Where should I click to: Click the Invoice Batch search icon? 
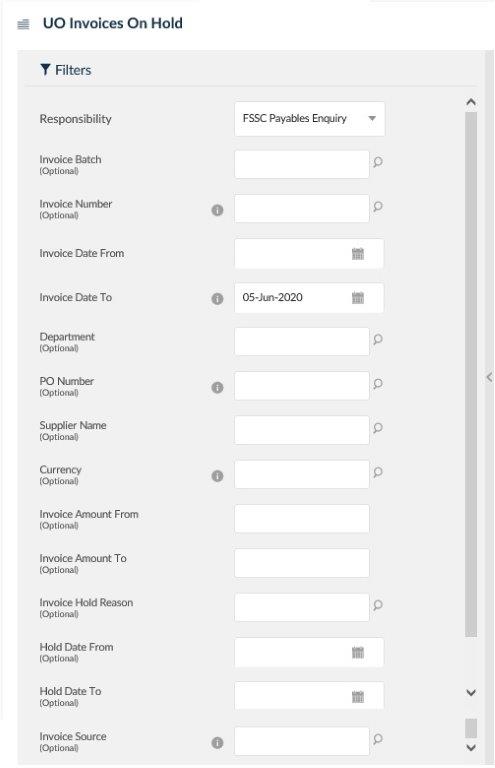[377, 162]
